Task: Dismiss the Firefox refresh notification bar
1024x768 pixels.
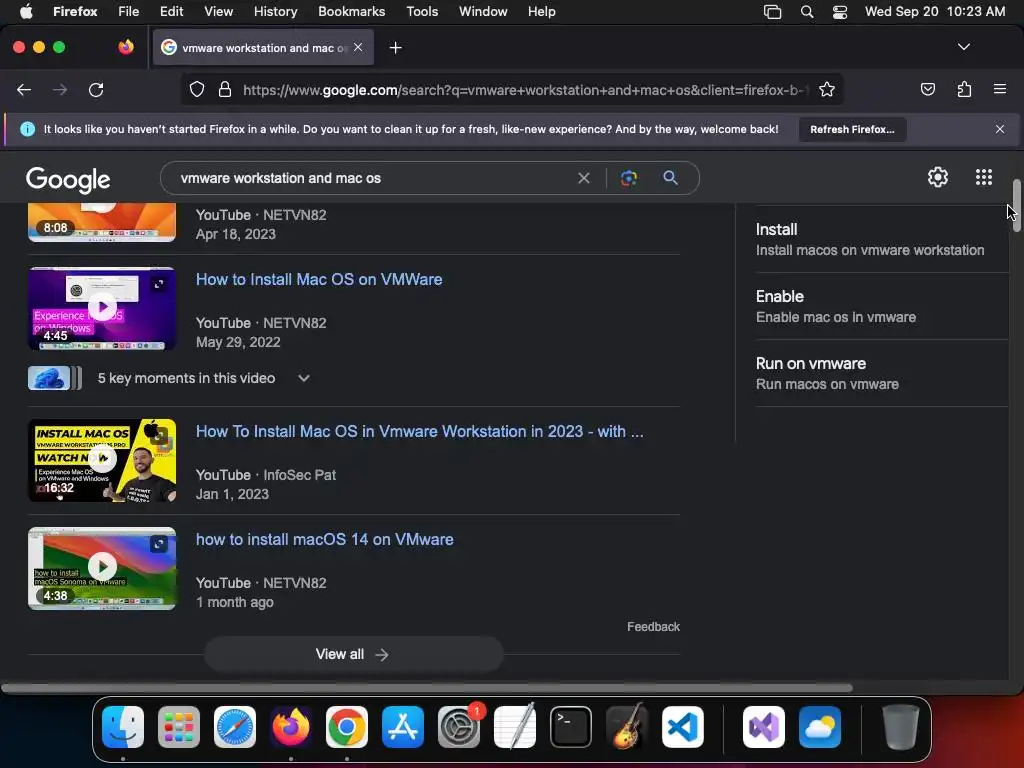Action: coord(999,129)
